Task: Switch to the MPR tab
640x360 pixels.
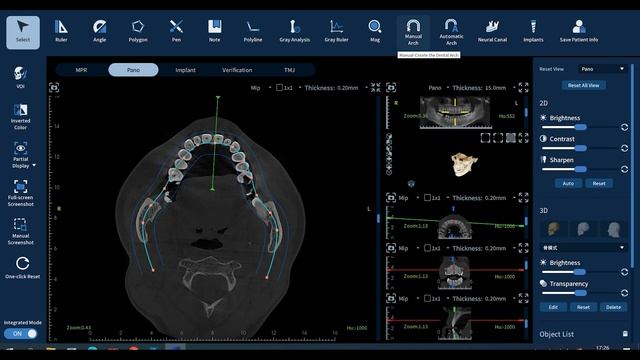Action: click(81, 70)
